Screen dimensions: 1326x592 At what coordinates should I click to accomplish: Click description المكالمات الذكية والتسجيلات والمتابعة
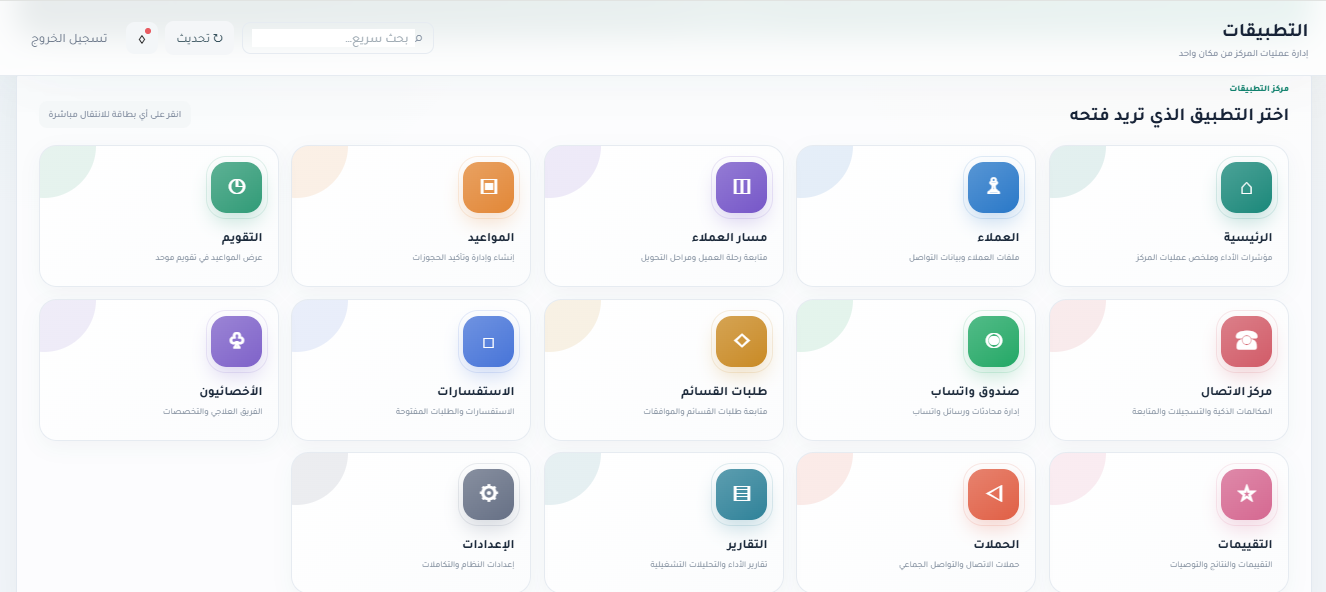point(1202,411)
